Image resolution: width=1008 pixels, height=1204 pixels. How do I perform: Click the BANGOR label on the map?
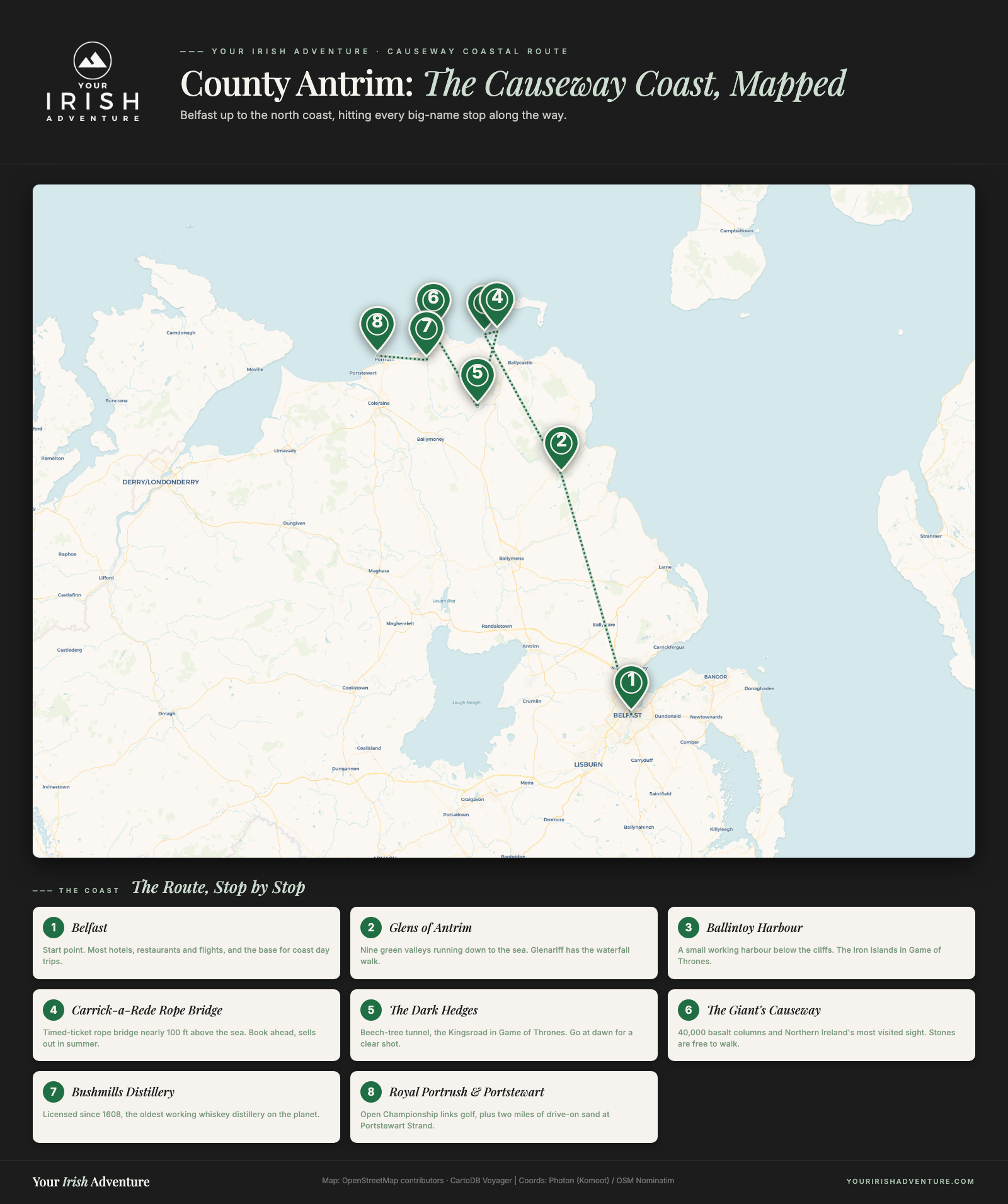pos(716,677)
